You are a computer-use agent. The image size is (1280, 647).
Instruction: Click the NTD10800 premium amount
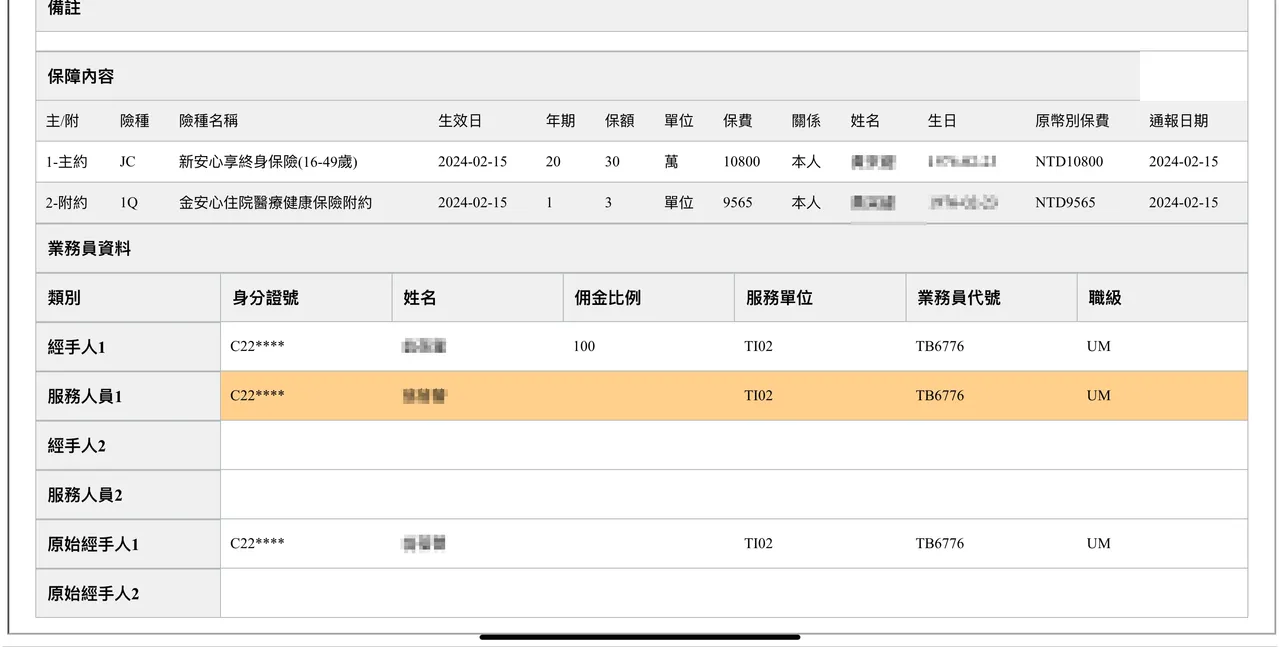[1069, 162]
